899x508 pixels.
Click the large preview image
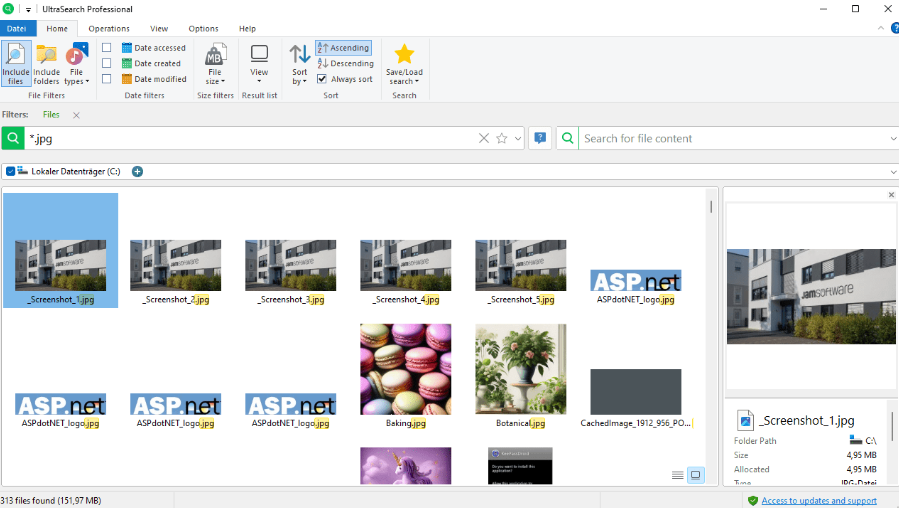(x=811, y=296)
